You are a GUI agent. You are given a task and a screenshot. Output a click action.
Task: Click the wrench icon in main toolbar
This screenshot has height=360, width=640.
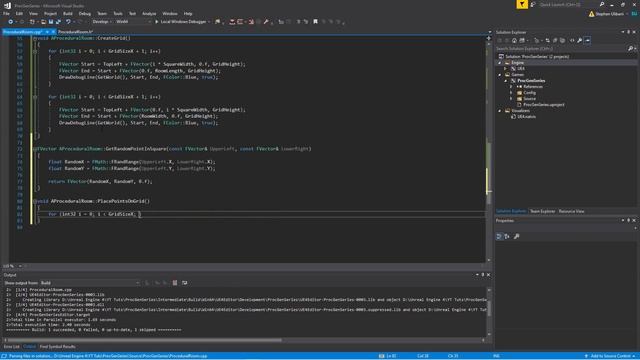pyautogui.click(x=266, y=22)
